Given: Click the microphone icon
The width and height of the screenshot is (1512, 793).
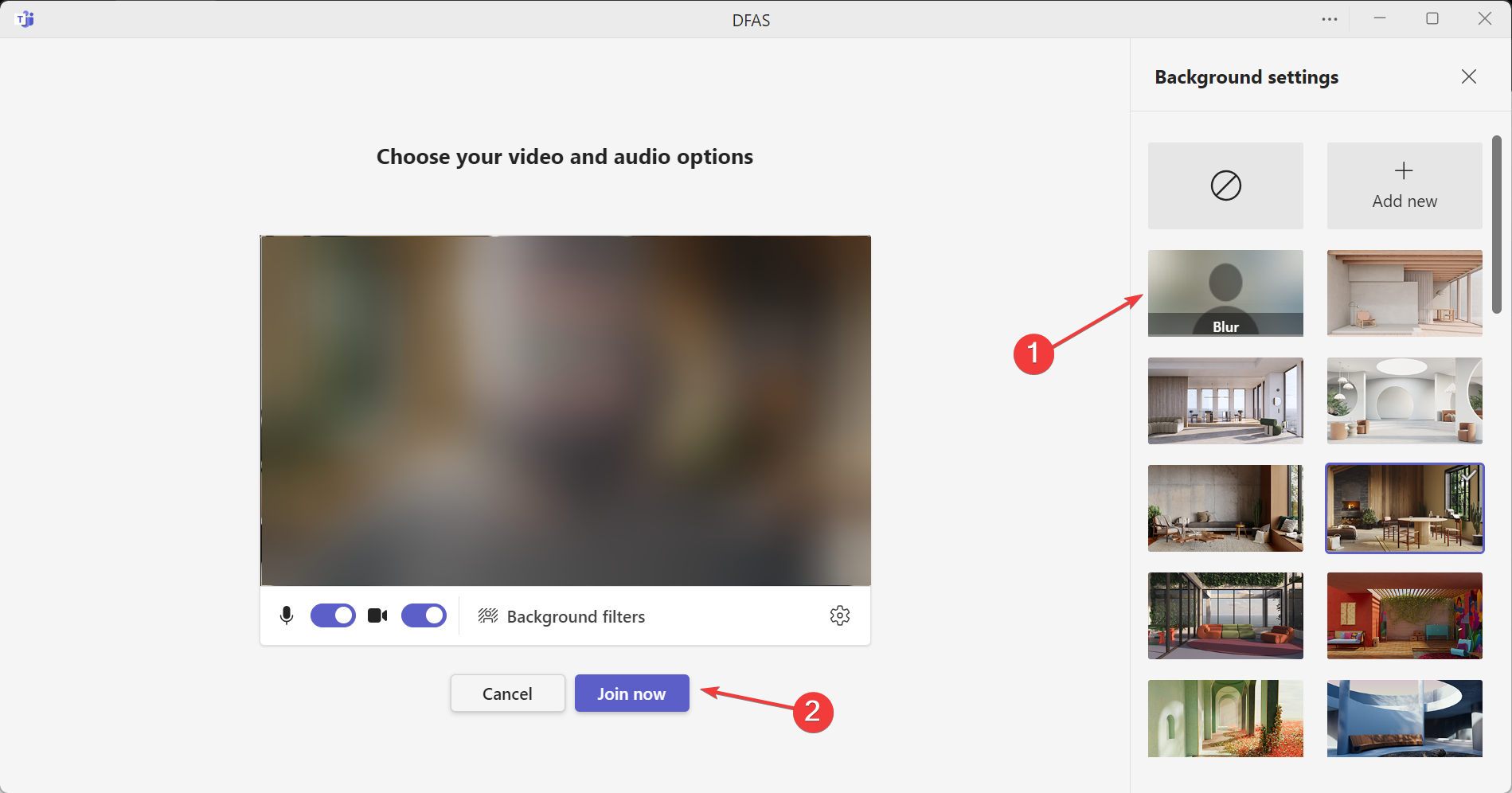Looking at the screenshot, I should [287, 615].
